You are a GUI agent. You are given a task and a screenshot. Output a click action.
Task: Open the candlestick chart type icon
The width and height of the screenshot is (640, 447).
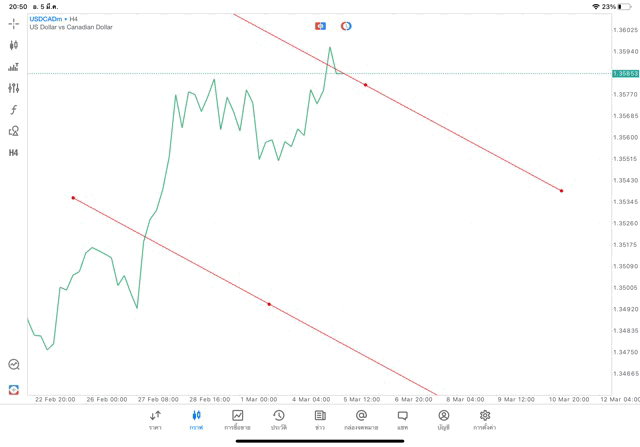(x=14, y=45)
